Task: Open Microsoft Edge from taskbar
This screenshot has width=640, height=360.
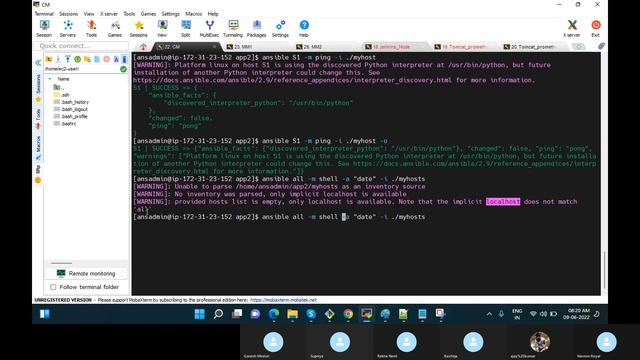Action: (274, 314)
